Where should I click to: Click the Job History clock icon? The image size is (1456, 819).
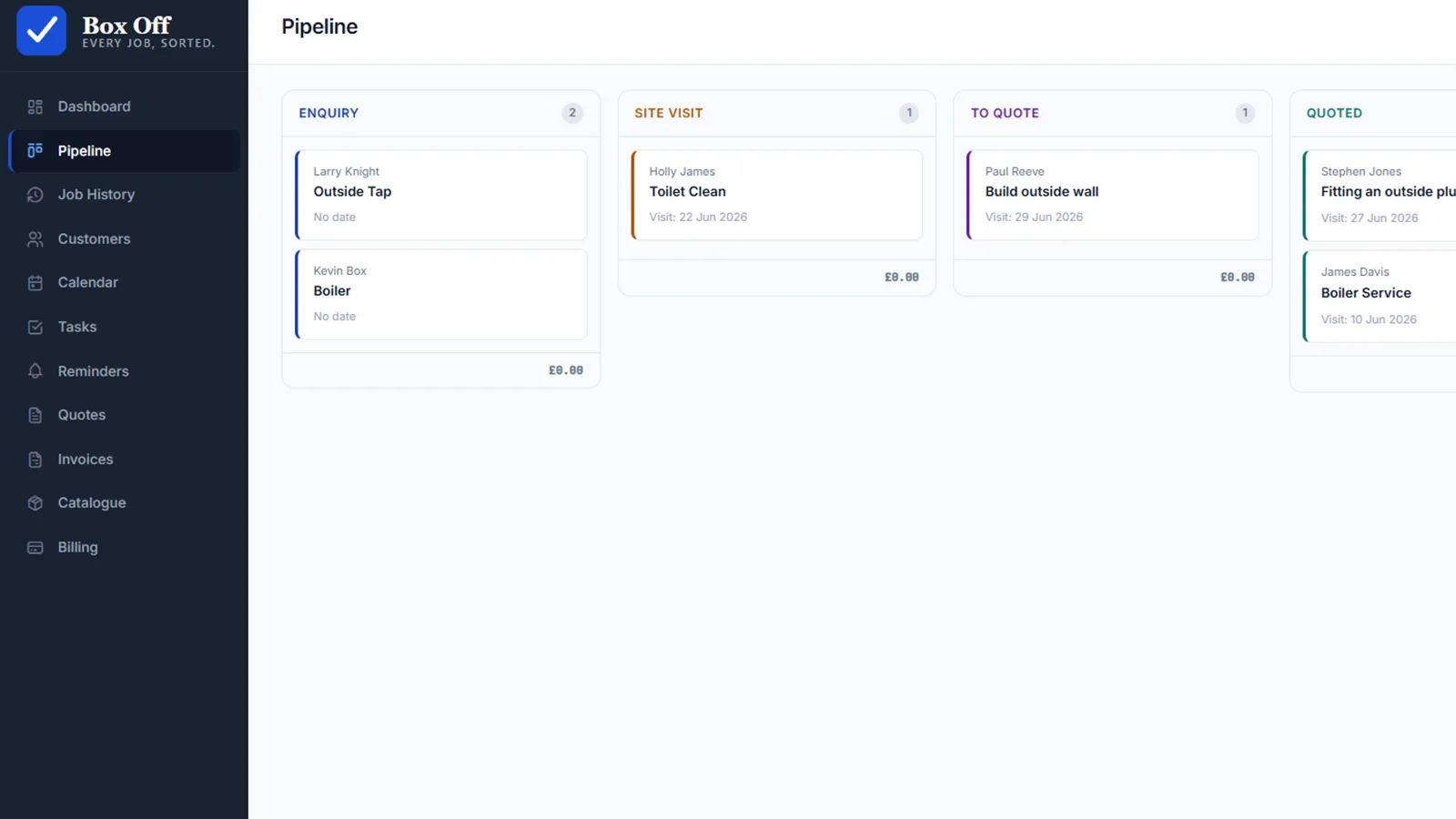pos(35,195)
